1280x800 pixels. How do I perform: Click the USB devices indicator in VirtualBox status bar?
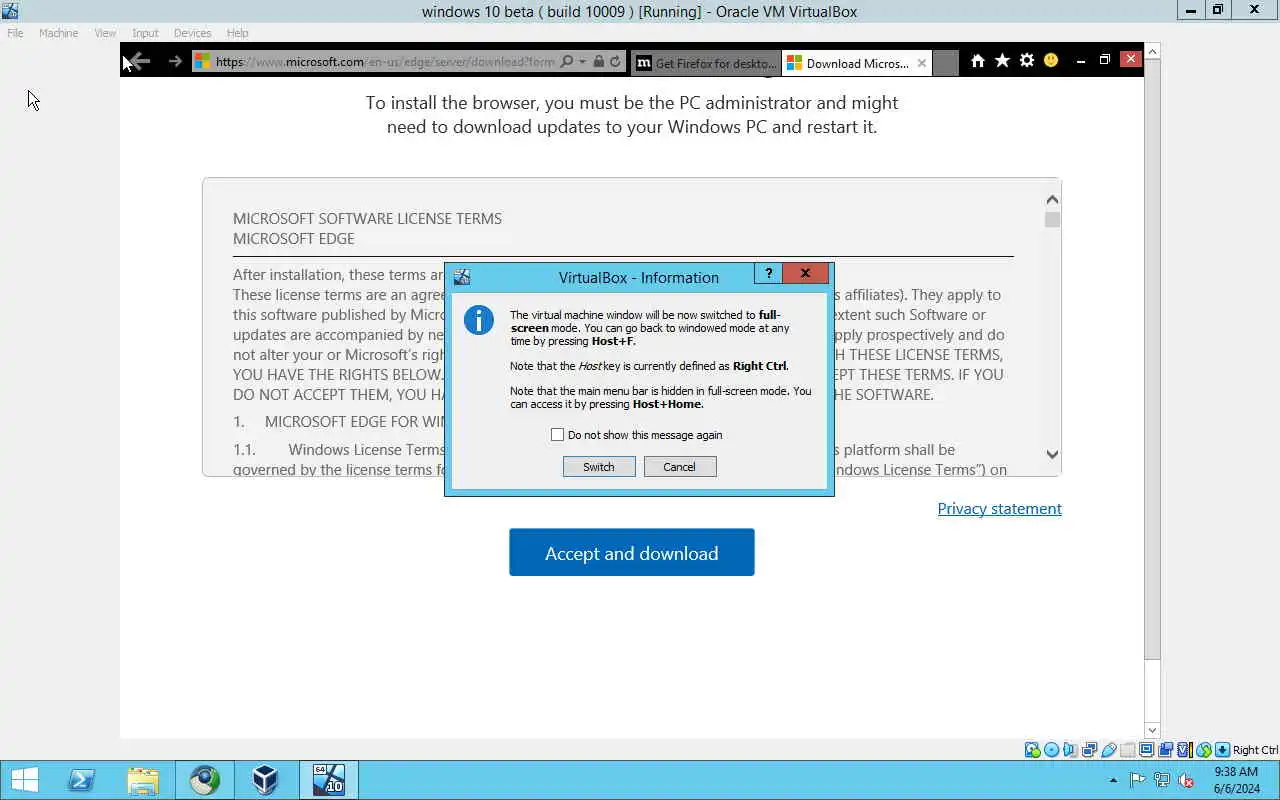click(1108, 750)
